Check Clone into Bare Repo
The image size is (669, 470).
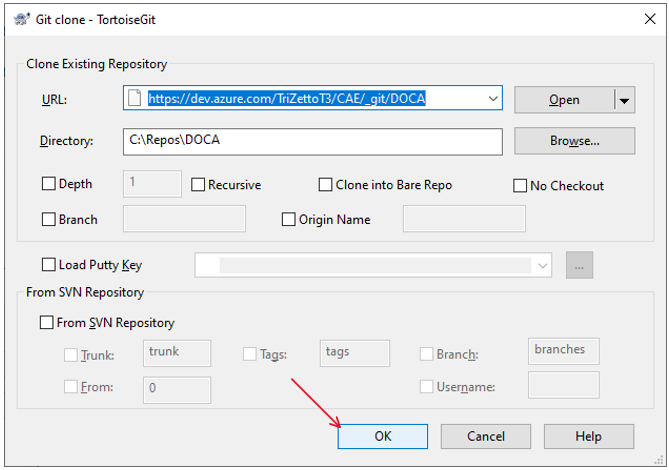(326, 185)
